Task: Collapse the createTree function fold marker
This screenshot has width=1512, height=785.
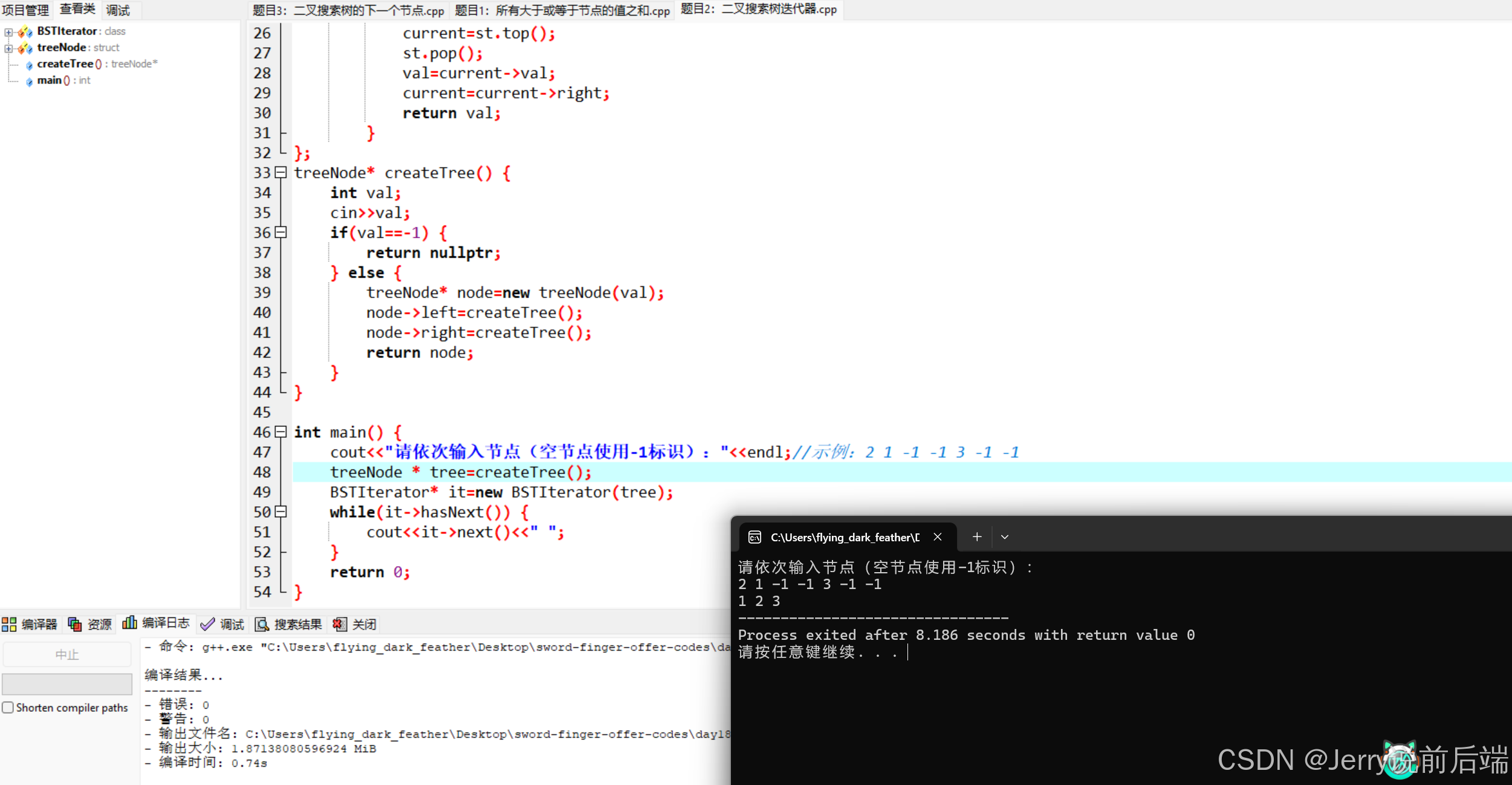Action: [281, 172]
